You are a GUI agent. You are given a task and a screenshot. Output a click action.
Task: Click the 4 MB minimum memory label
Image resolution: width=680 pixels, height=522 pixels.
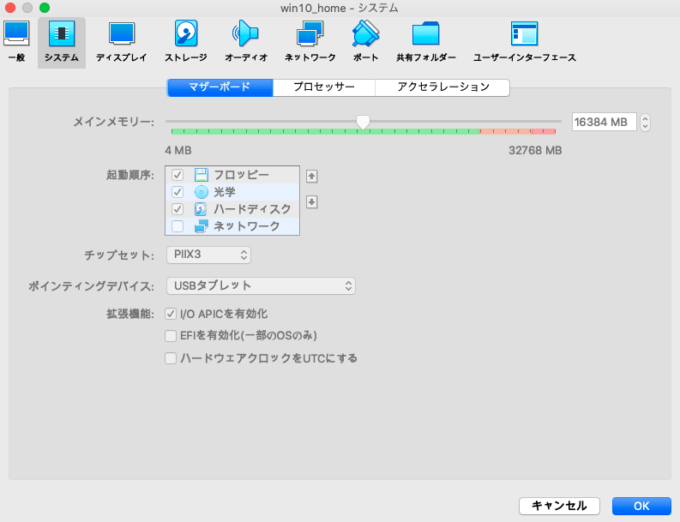(x=178, y=150)
